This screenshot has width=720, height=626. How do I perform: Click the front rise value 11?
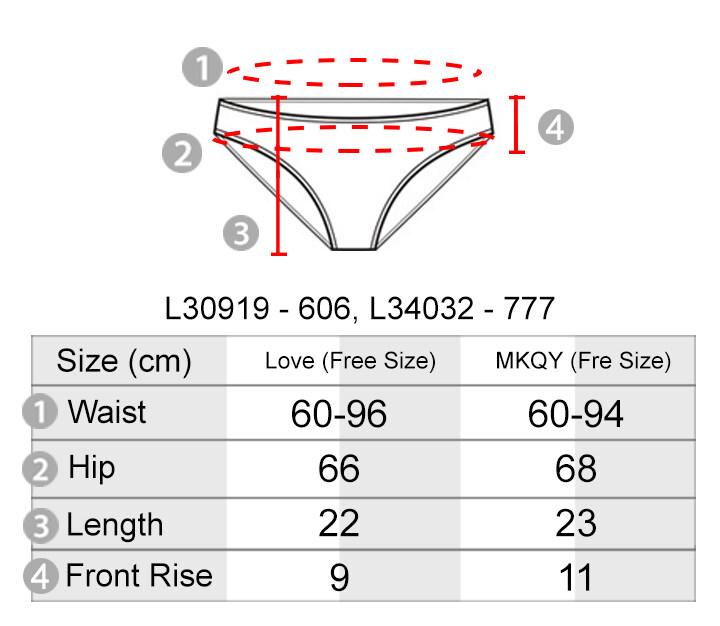tap(576, 577)
